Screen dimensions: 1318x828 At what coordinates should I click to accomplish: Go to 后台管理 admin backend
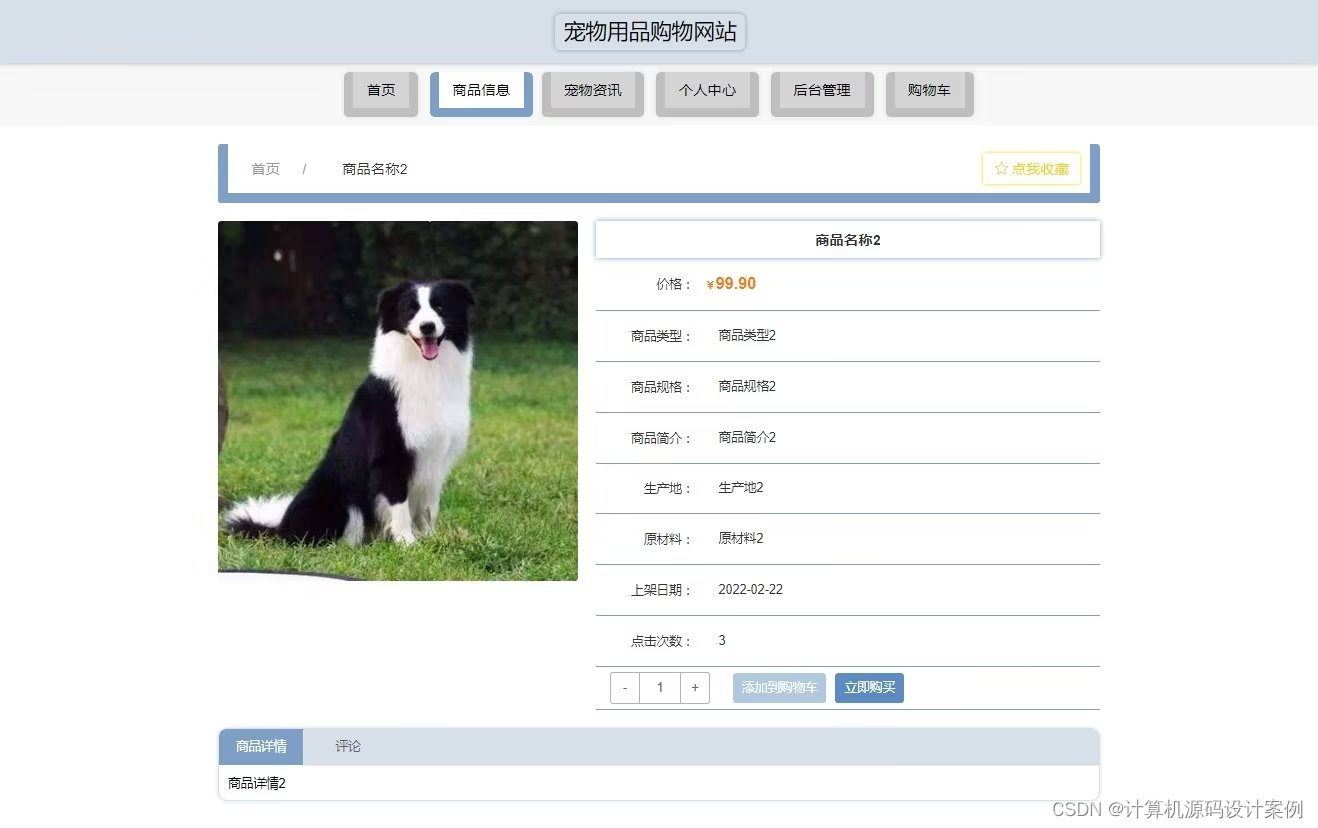pos(821,91)
